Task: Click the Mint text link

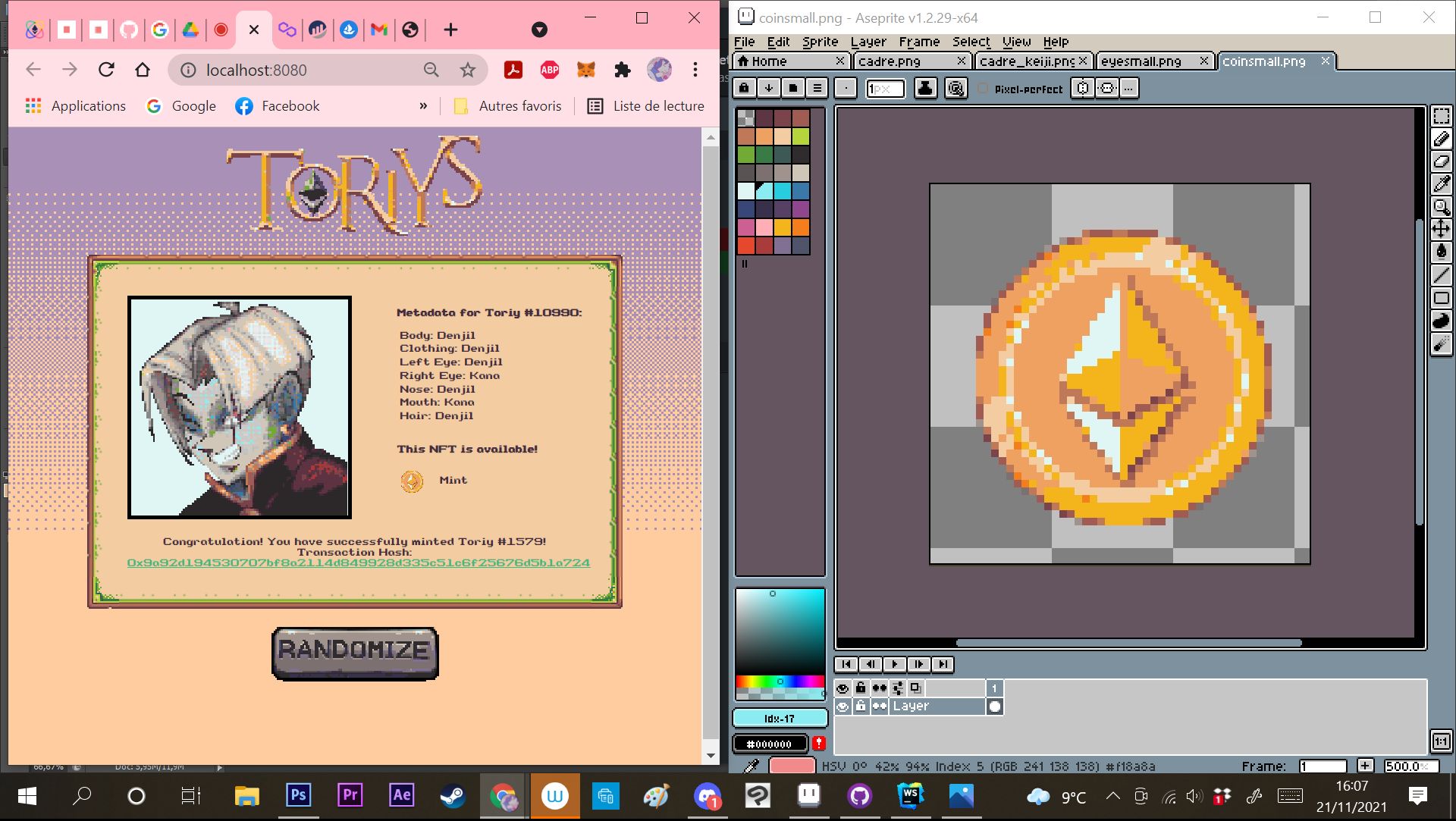Action: pyautogui.click(x=453, y=480)
